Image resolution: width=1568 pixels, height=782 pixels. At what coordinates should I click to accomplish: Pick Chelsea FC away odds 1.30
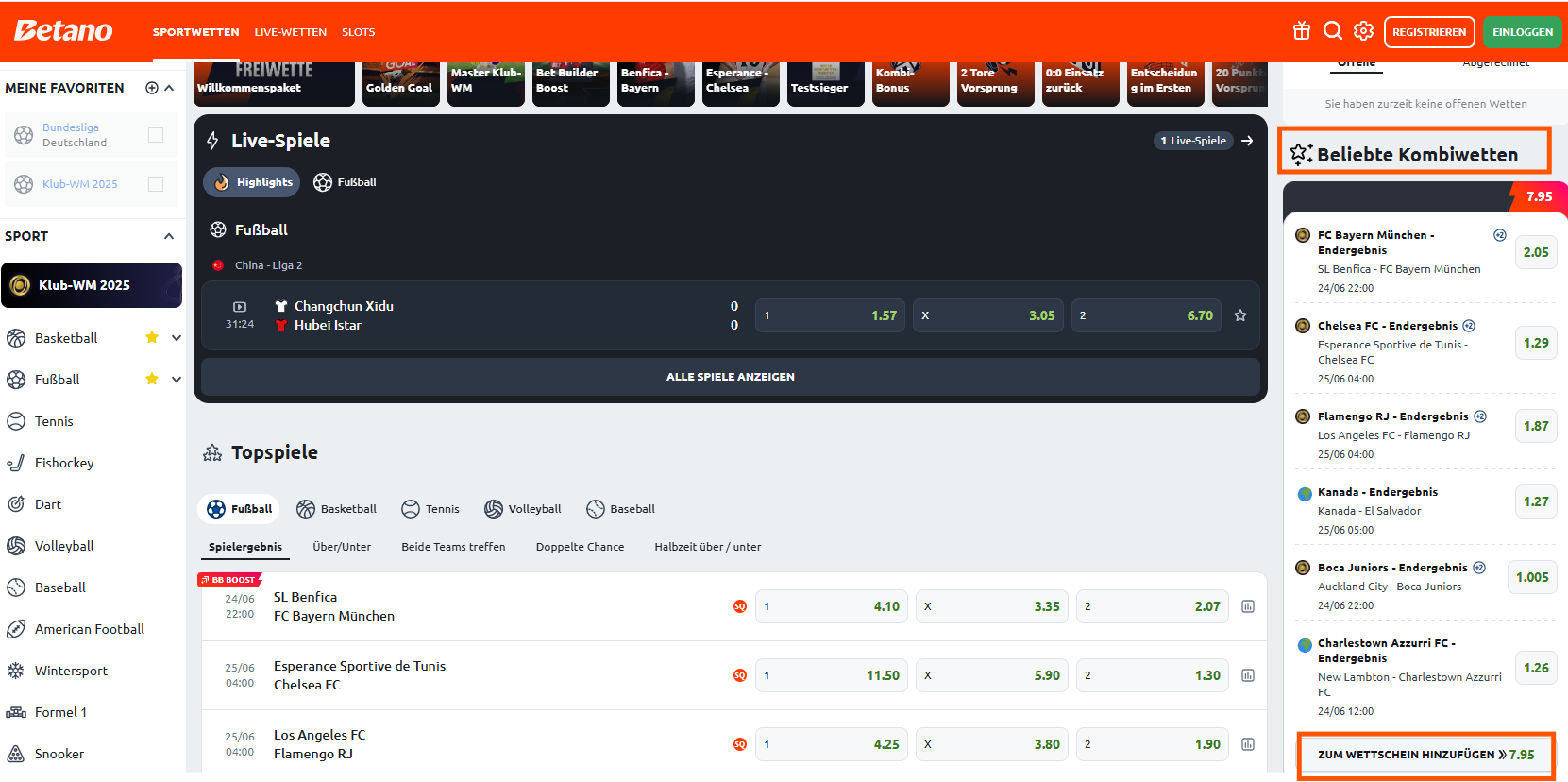[1153, 675]
